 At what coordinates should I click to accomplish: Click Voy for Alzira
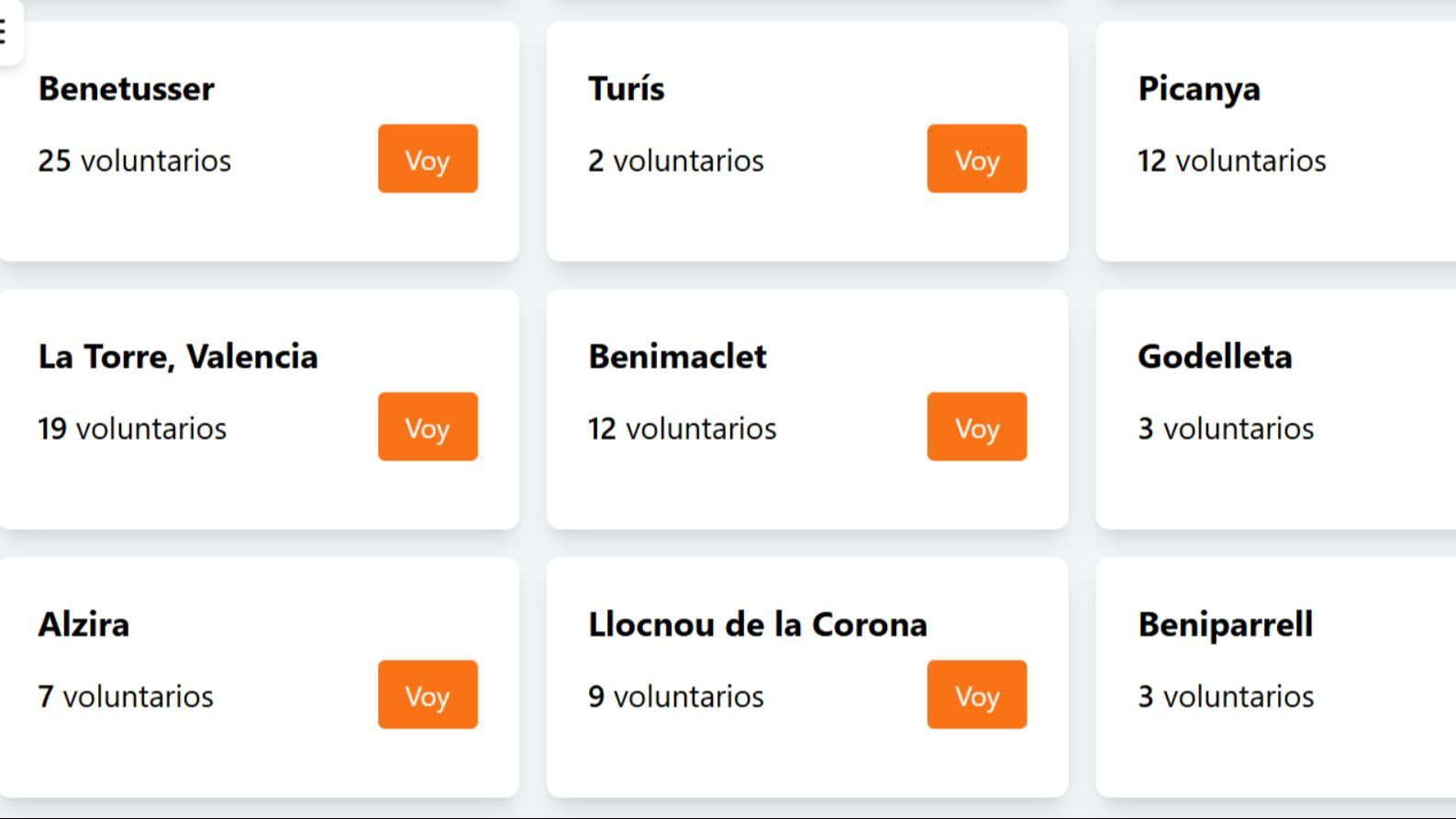427,695
